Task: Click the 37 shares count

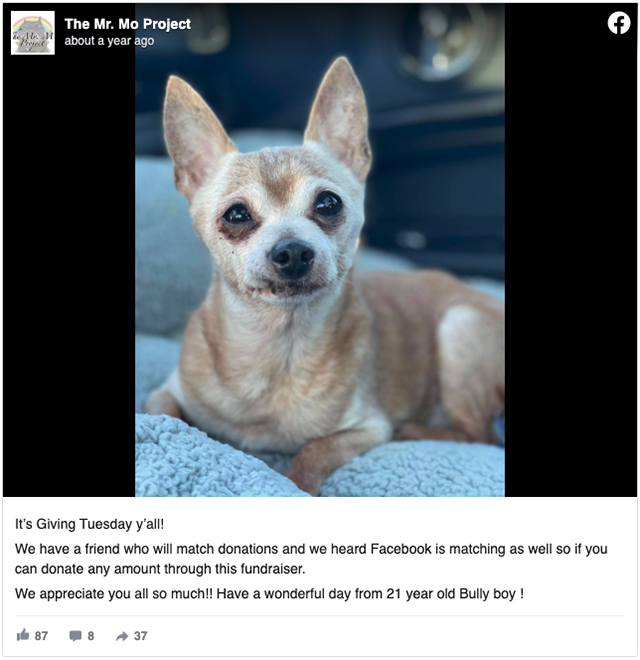Action: coord(141,636)
